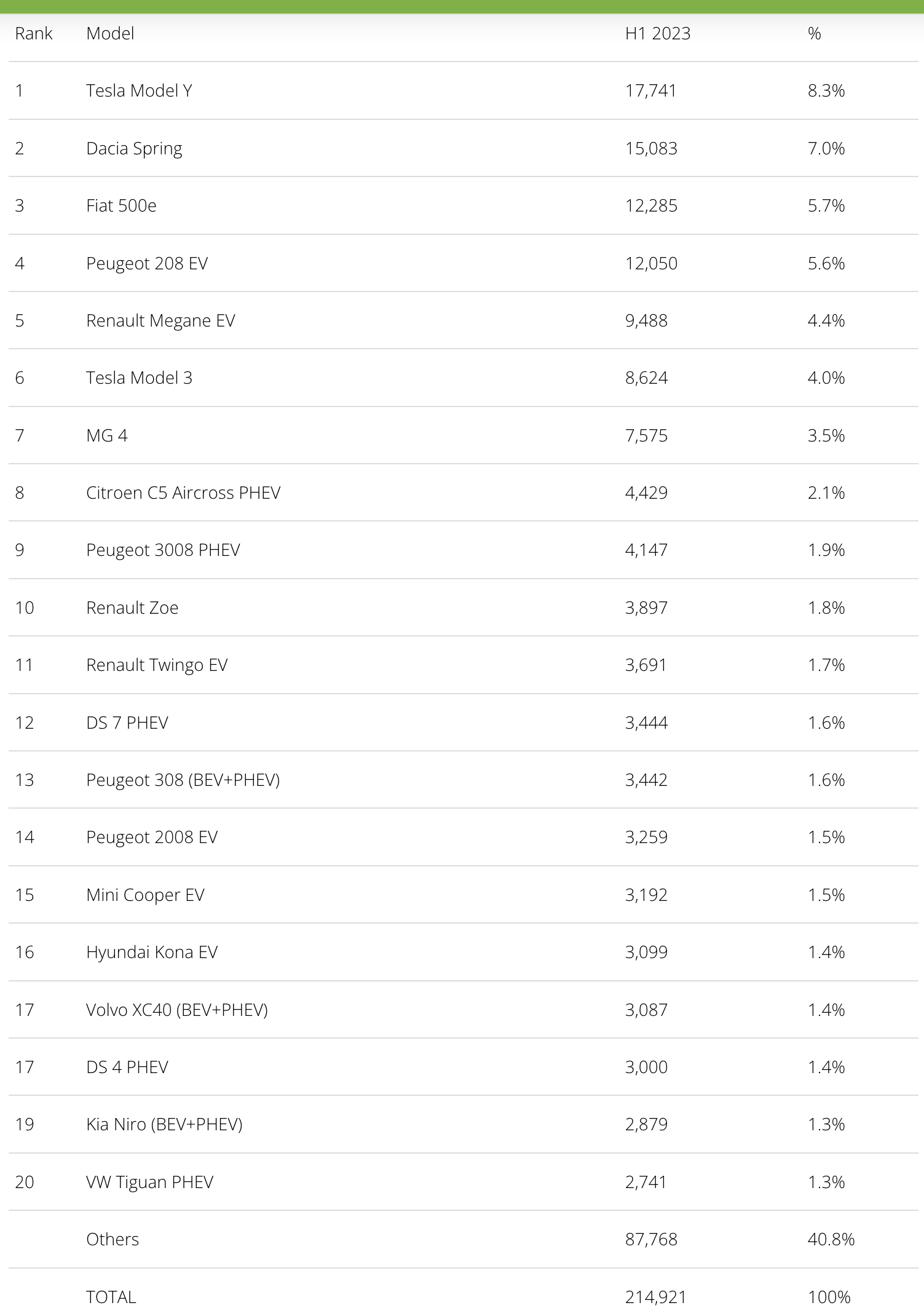Viewport: 924px width, 1316px height.
Task: Click the Tesla Model 3 model cell
Action: [139, 378]
